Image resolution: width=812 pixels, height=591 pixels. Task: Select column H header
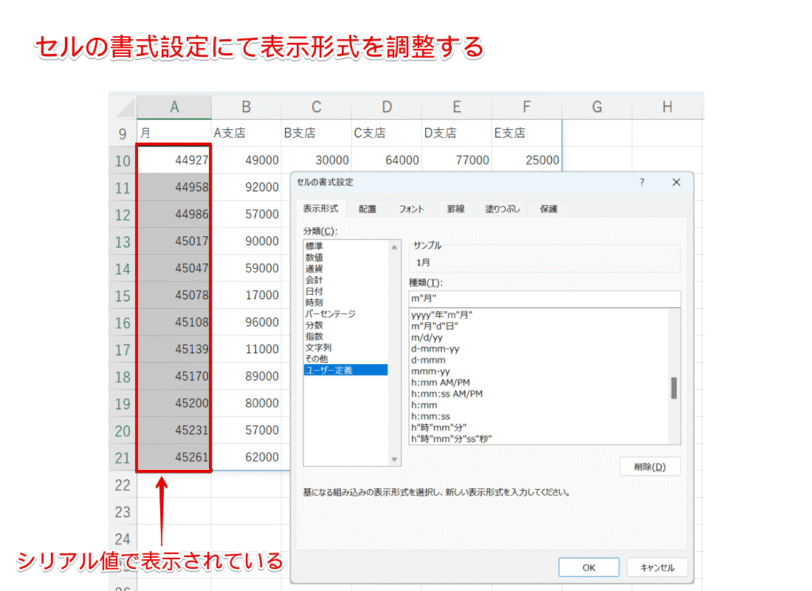pyautogui.click(x=668, y=107)
